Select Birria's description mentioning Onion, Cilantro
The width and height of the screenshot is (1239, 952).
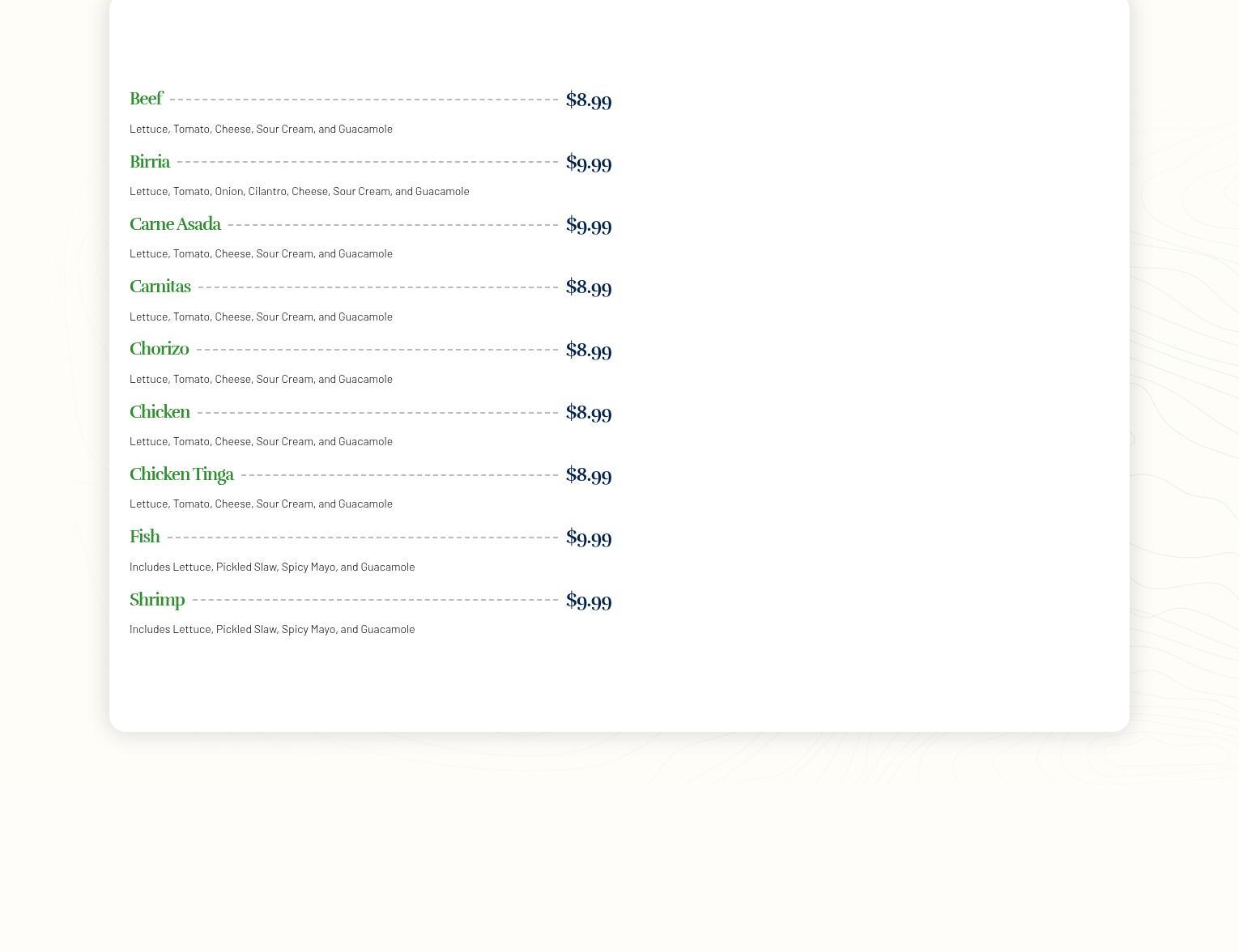(300, 191)
